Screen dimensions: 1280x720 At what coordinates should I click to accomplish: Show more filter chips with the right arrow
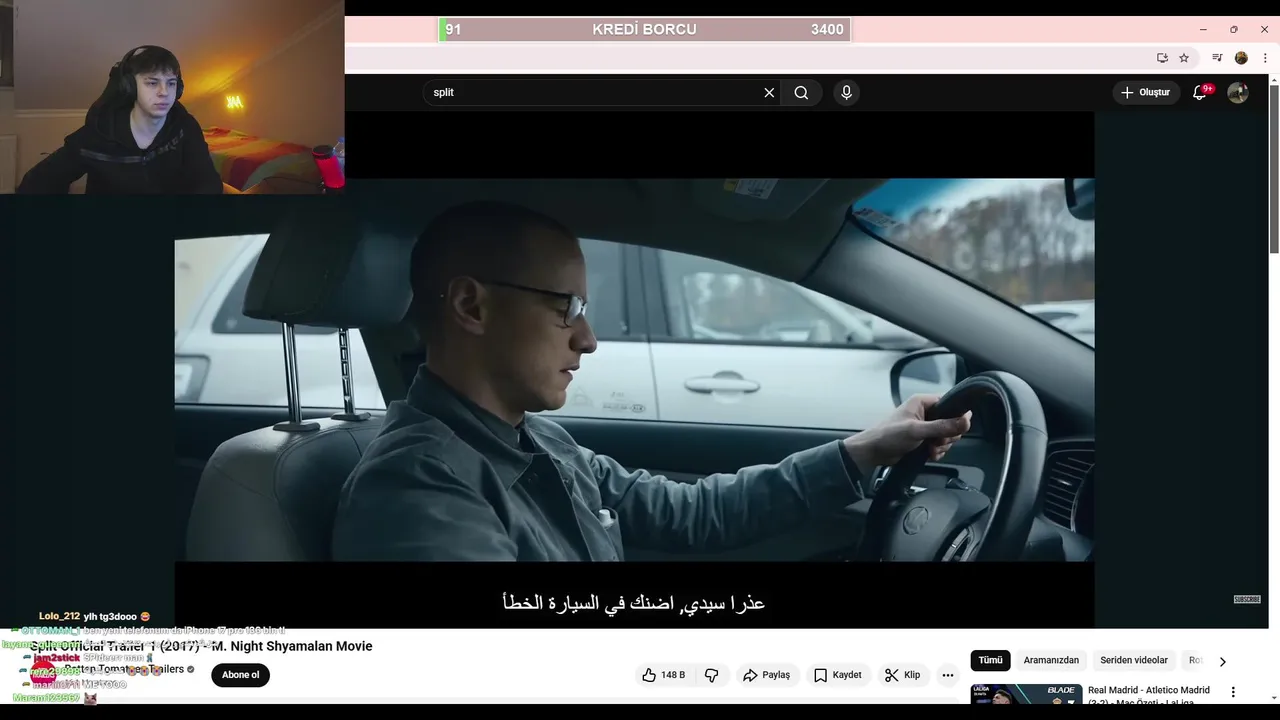pyautogui.click(x=1222, y=661)
